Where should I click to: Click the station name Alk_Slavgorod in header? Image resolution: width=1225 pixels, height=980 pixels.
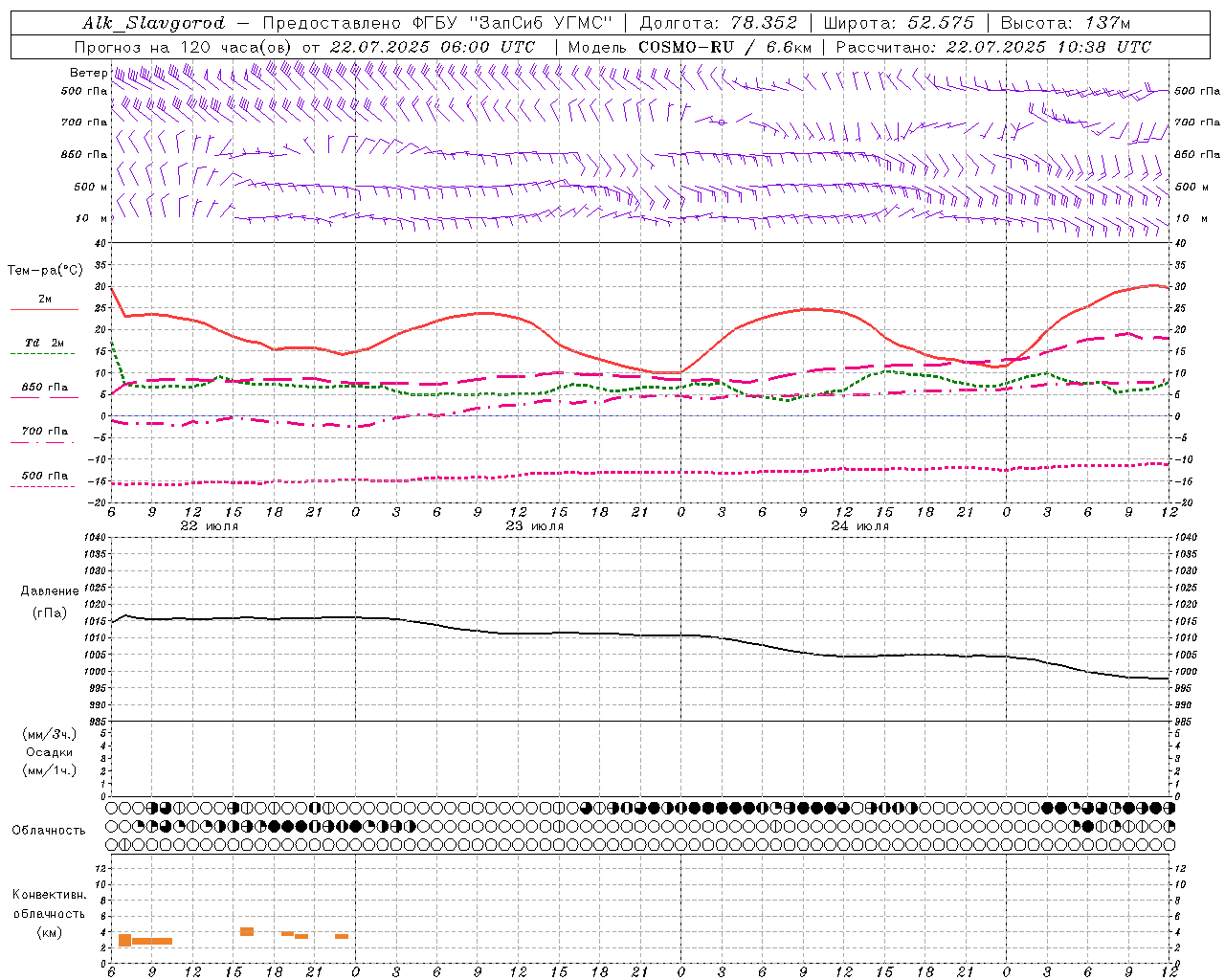(x=153, y=23)
